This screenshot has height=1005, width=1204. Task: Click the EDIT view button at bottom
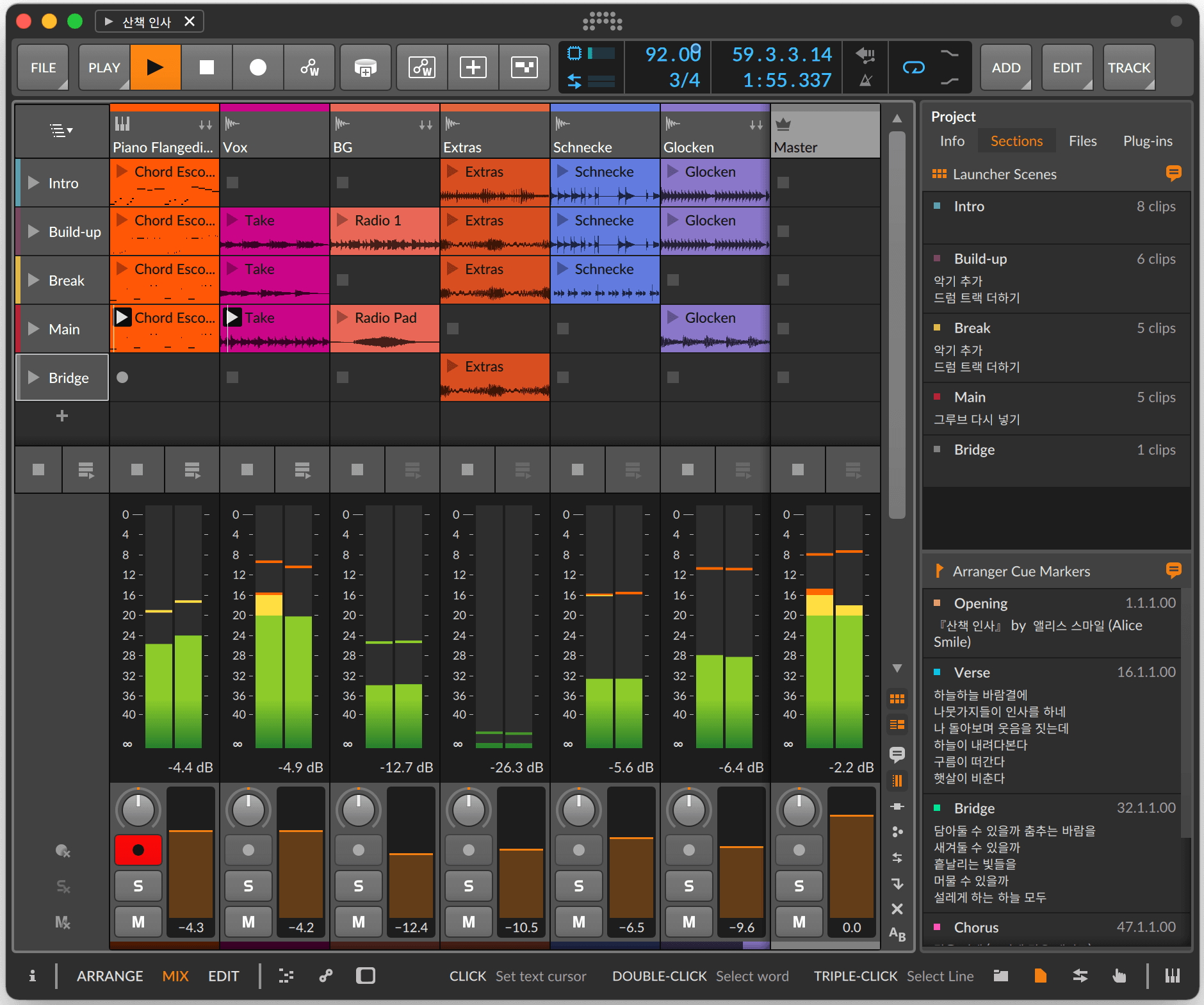(224, 976)
